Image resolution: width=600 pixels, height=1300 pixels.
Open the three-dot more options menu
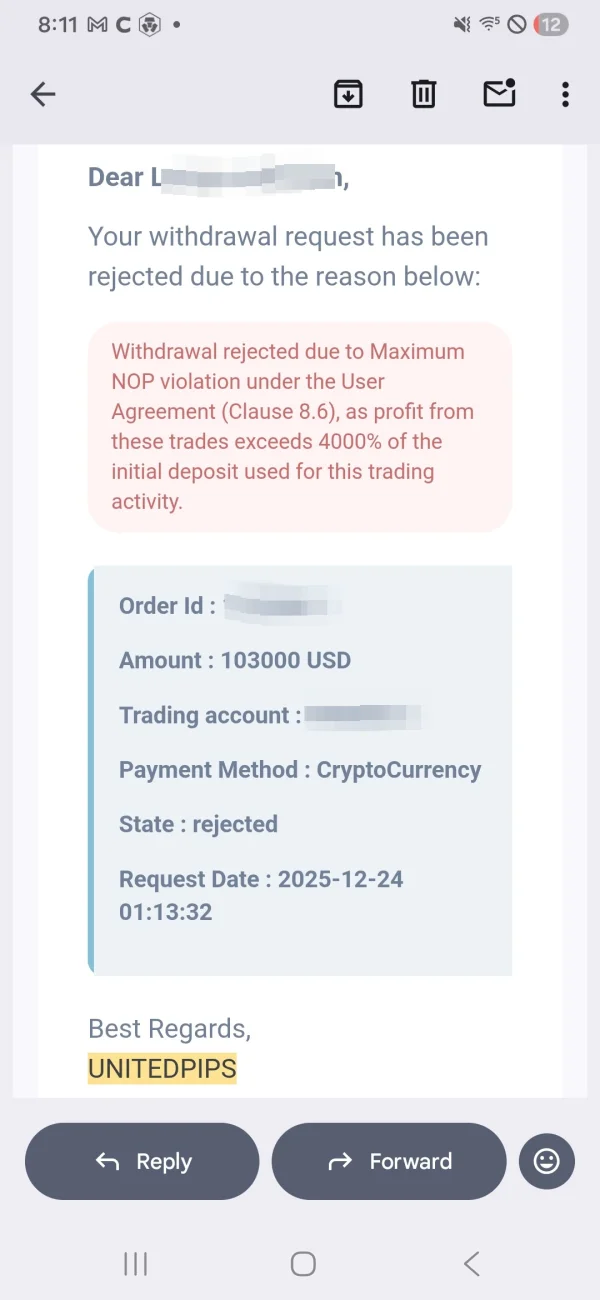point(565,95)
